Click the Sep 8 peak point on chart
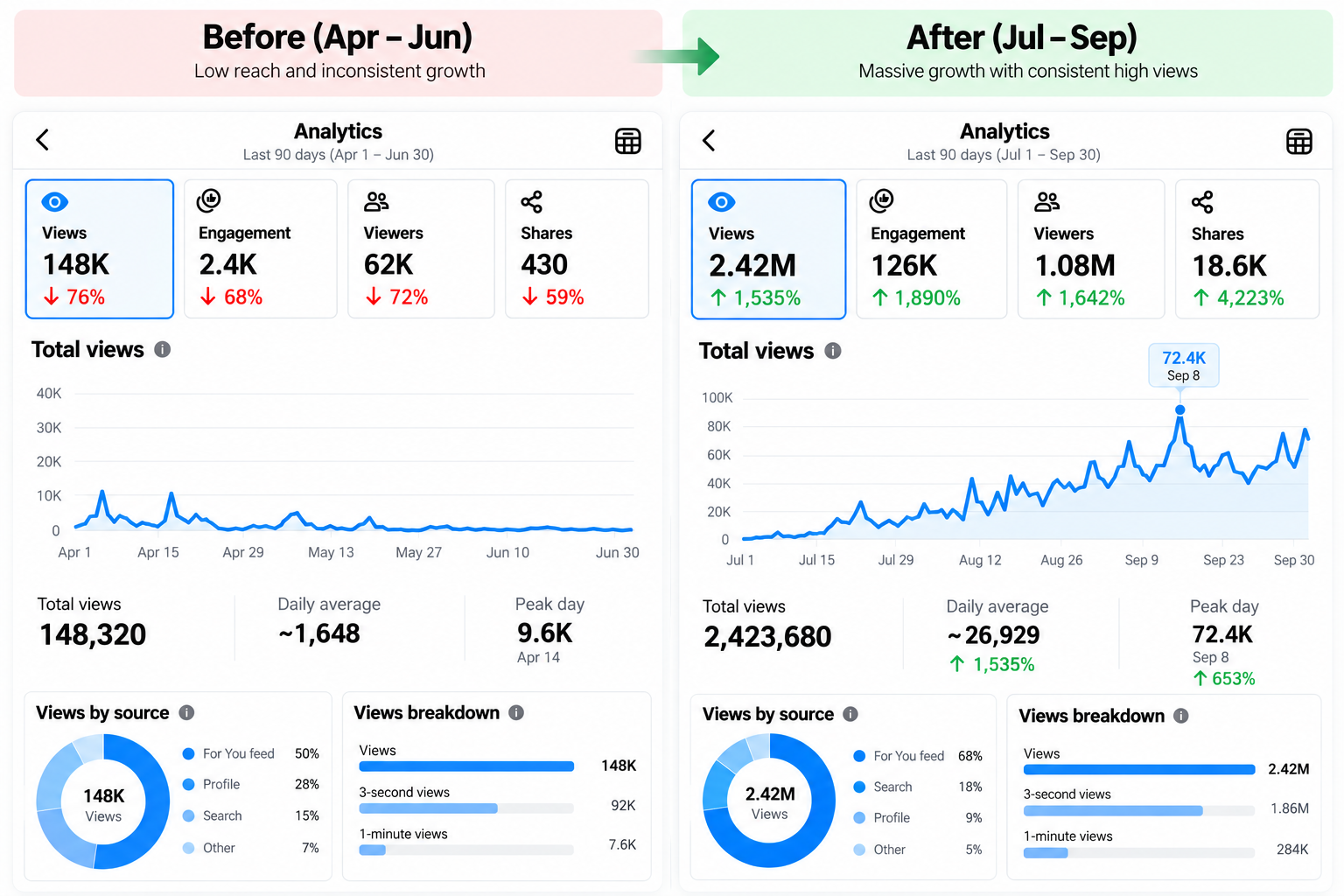The image size is (1344, 896). click(x=1180, y=409)
